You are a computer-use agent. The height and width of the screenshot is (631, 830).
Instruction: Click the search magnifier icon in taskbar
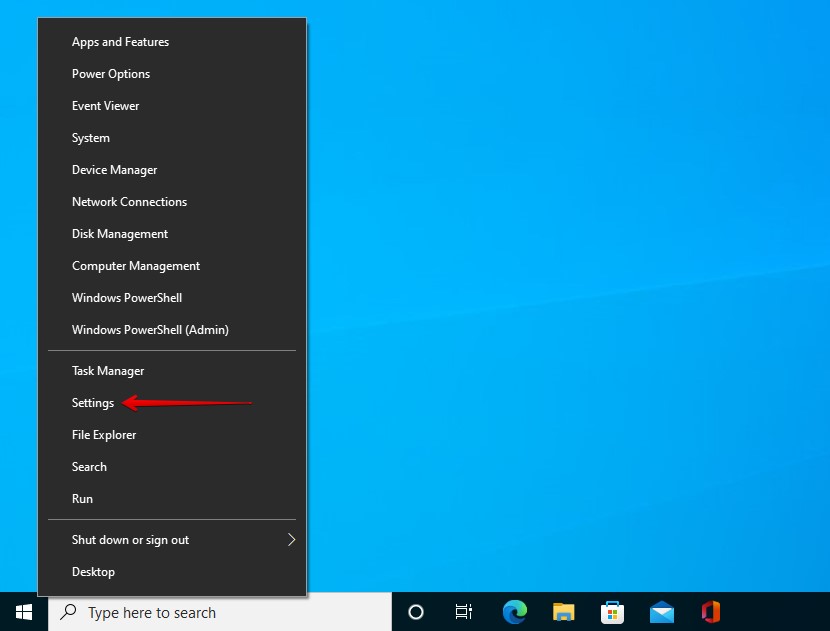pos(68,612)
